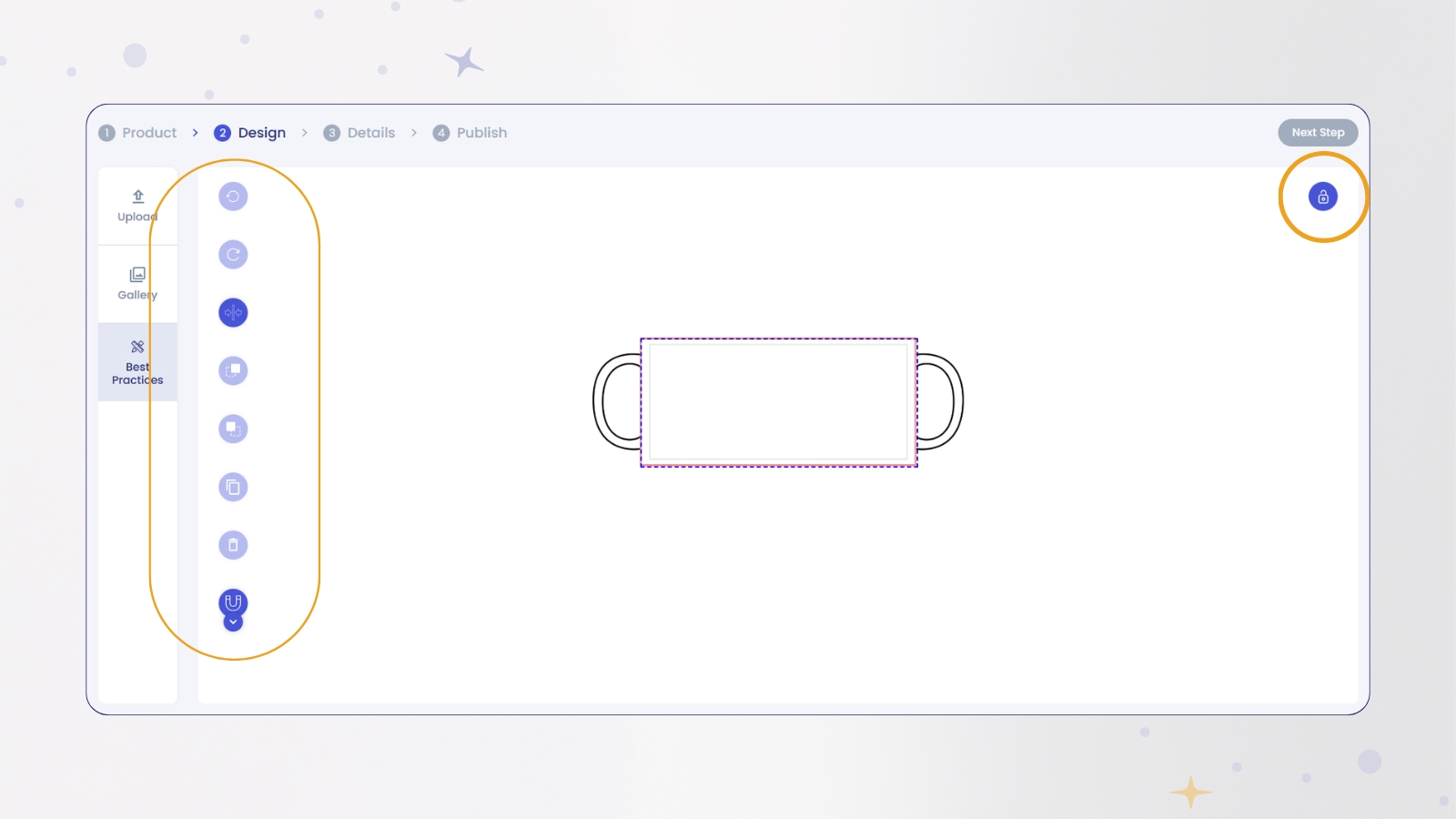The height and width of the screenshot is (819, 1456).
Task: Click the trash delete icon
Action: tap(233, 545)
